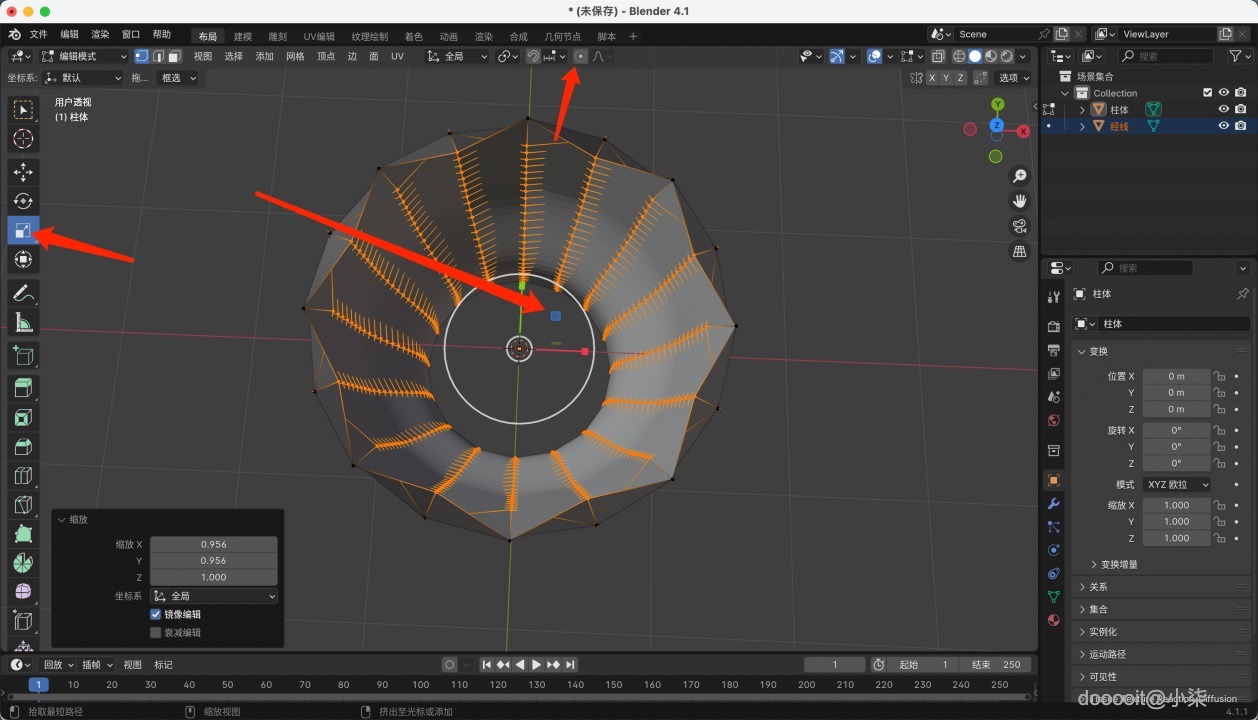
Task: Click the 结束 frame 250 field
Action: pos(994,665)
